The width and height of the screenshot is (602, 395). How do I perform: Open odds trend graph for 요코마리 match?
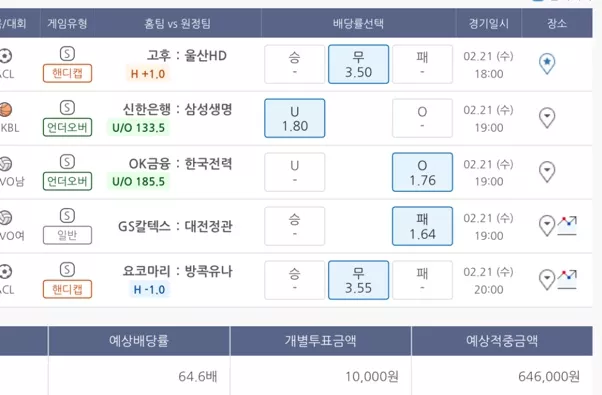point(567,279)
